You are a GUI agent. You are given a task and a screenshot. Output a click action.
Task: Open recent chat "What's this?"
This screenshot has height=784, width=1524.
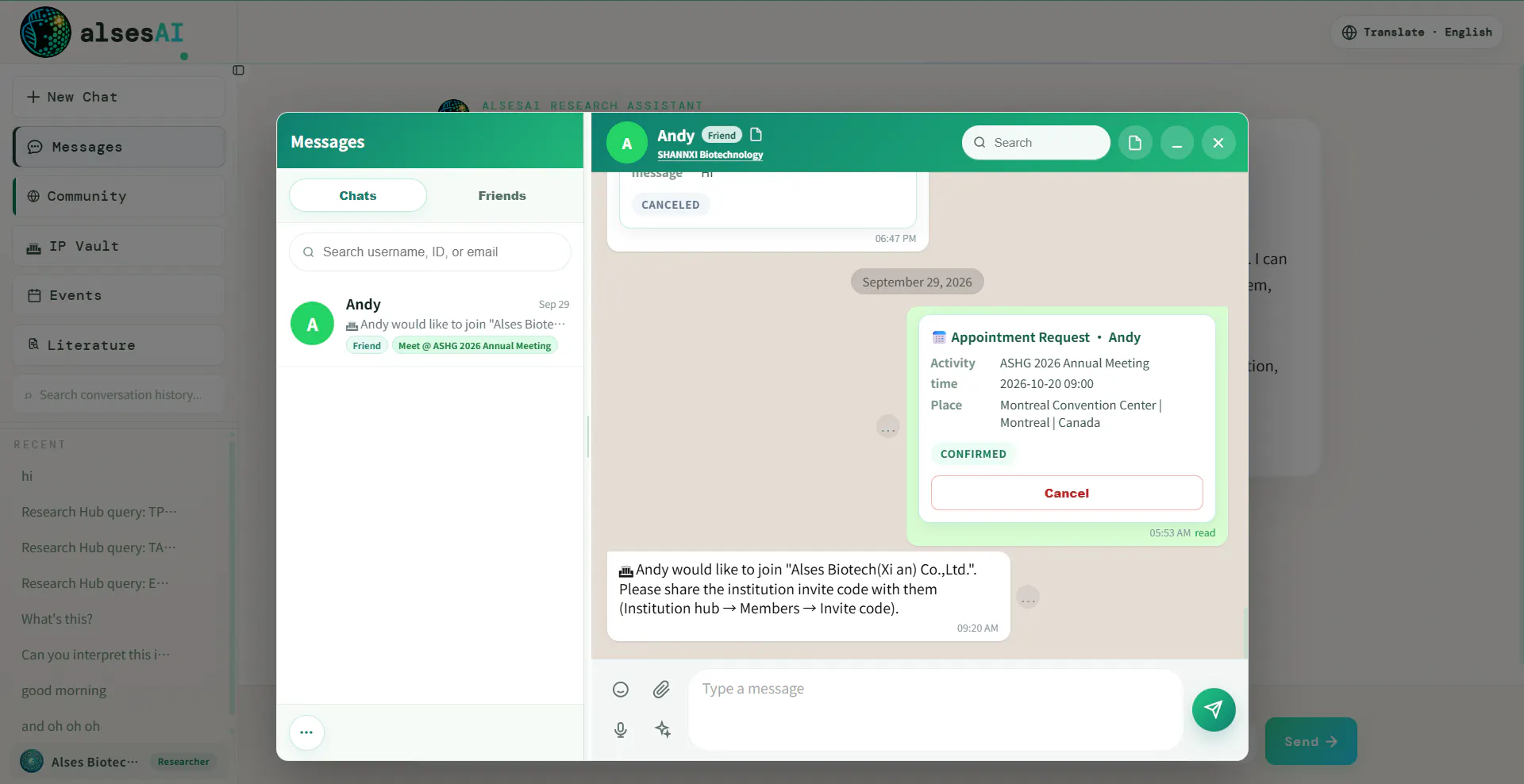(x=57, y=619)
